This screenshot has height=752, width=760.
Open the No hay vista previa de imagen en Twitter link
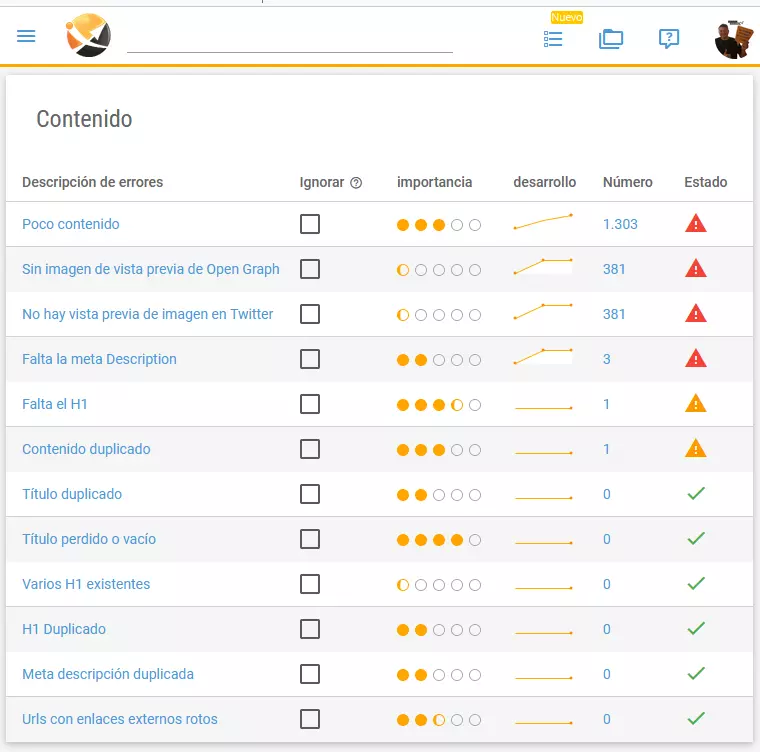147,314
